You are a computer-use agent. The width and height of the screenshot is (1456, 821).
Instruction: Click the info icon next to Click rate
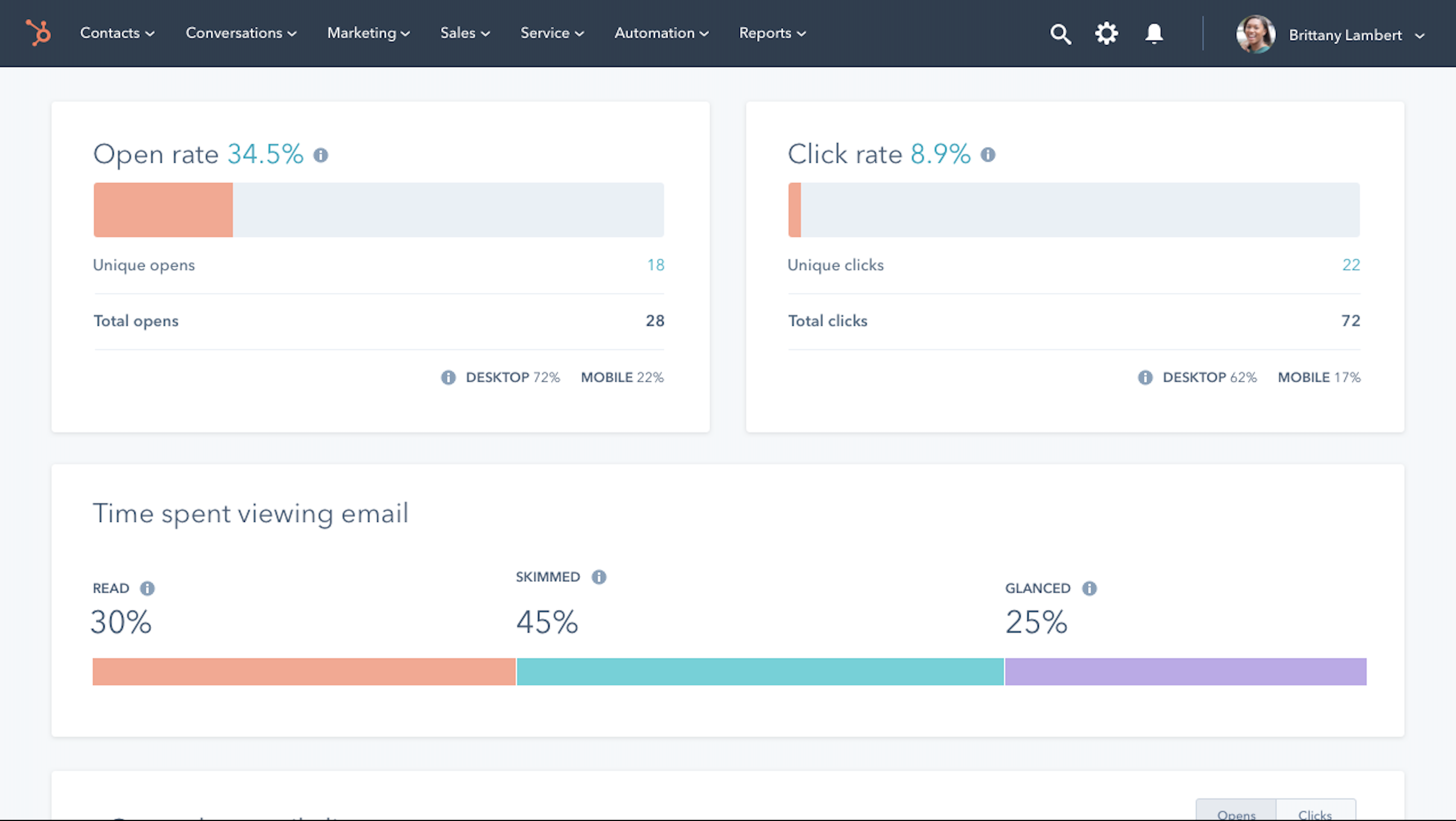pos(989,155)
